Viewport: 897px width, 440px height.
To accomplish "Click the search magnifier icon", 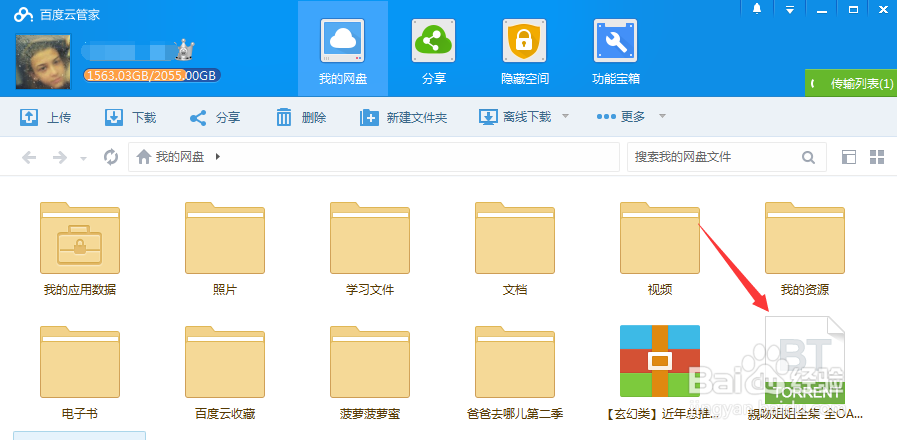I will tap(808, 157).
